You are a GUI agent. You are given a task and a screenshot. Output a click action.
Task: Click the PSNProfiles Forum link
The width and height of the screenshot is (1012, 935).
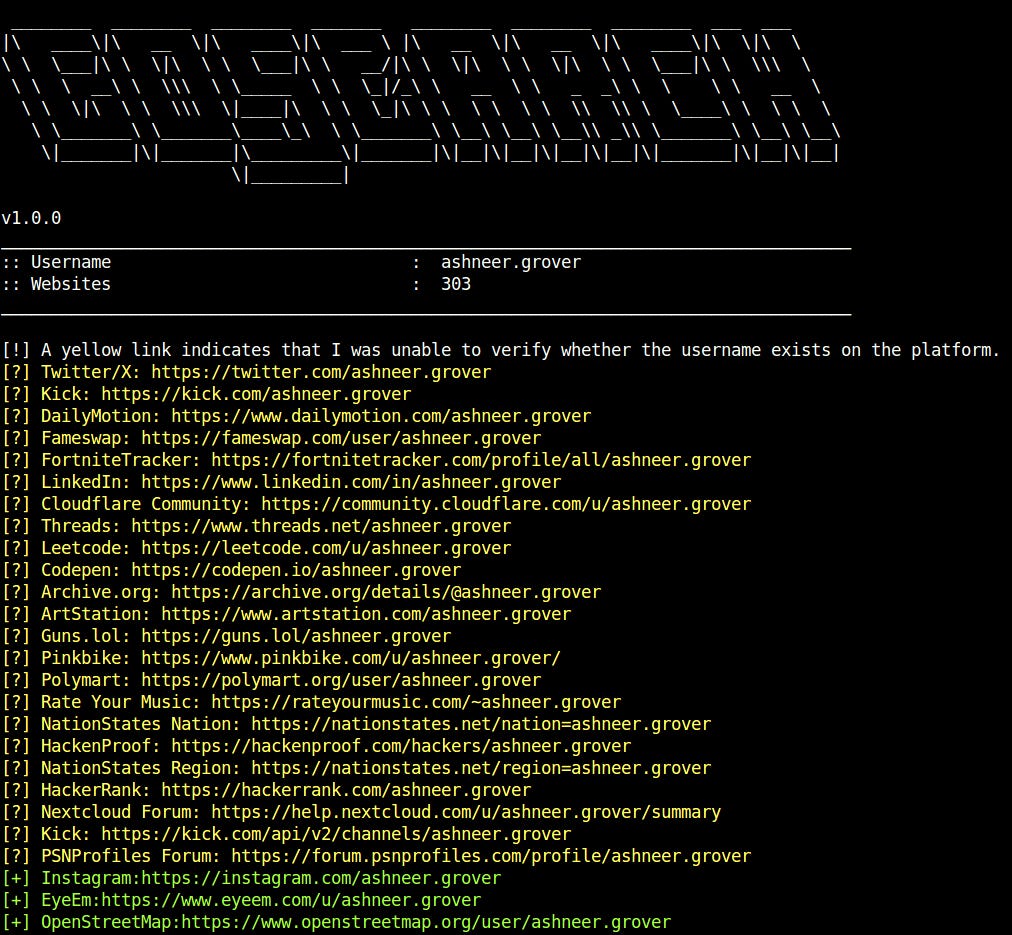coord(492,855)
